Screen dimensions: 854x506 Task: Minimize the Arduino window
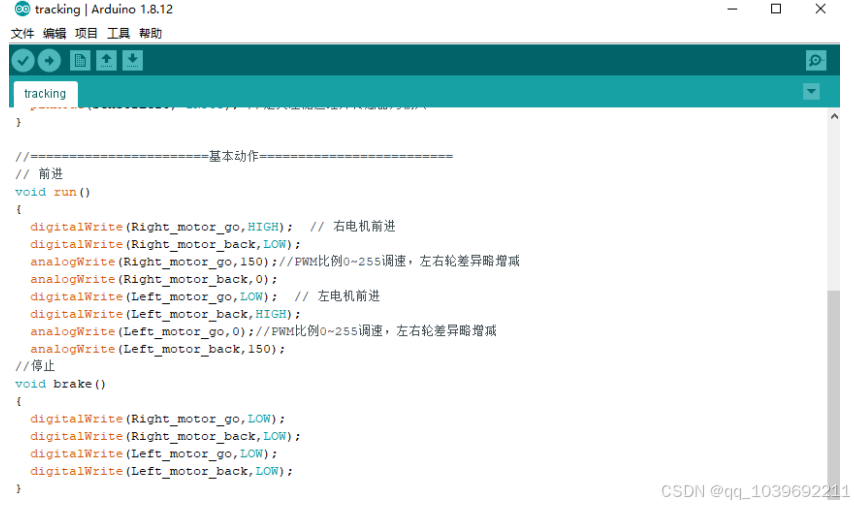tap(732, 9)
